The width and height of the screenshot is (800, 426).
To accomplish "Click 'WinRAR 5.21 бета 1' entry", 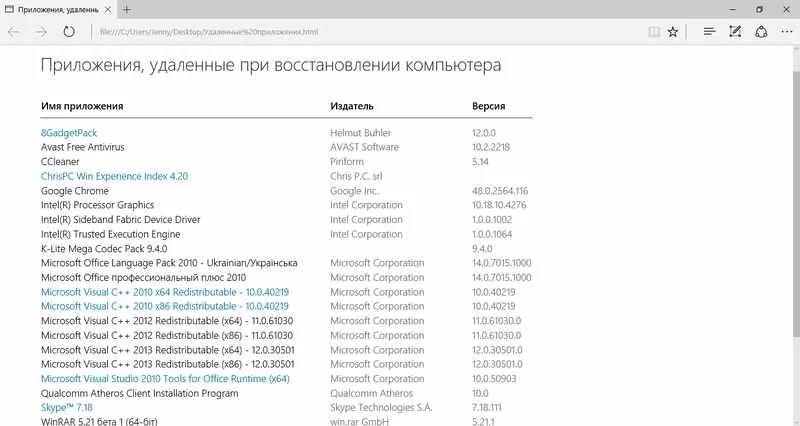I will click(99, 421).
